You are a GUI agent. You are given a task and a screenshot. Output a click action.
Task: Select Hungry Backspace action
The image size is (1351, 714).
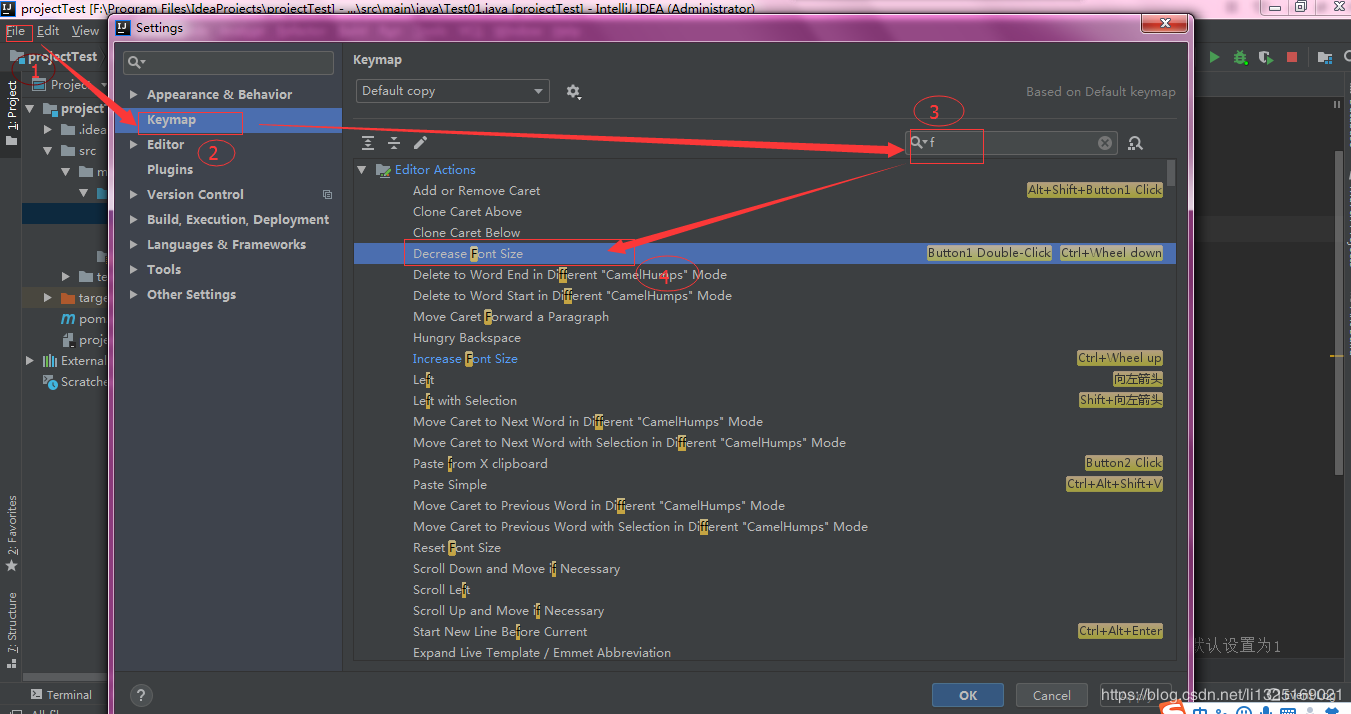[x=466, y=338]
